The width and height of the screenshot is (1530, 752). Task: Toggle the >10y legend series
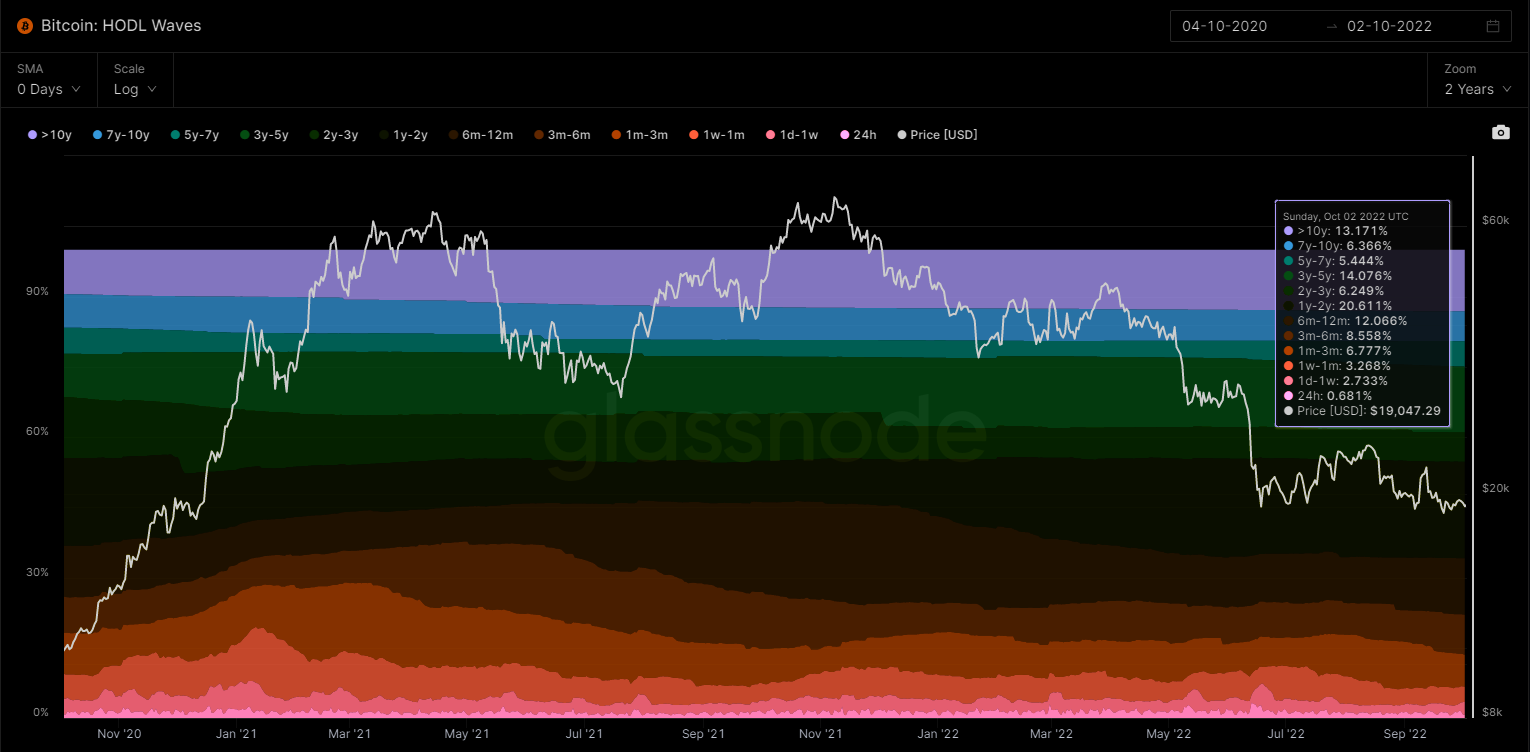[x=50, y=134]
